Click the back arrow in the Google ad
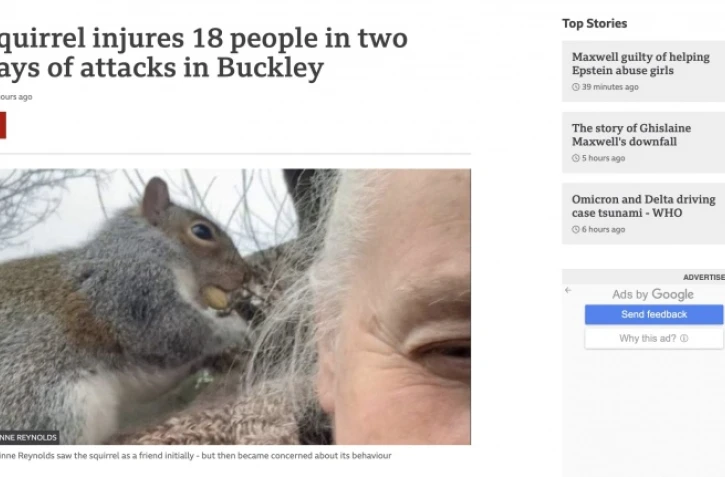The width and height of the screenshot is (725, 477). [568, 290]
